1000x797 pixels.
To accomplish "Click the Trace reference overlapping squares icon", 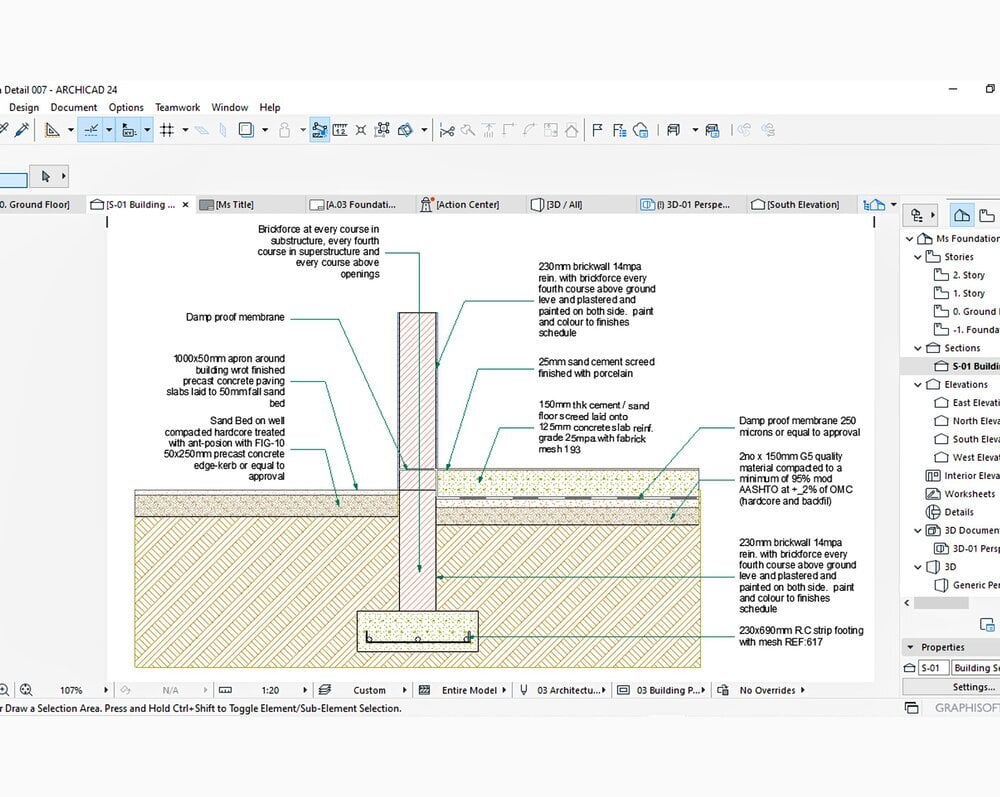I will [x=246, y=130].
